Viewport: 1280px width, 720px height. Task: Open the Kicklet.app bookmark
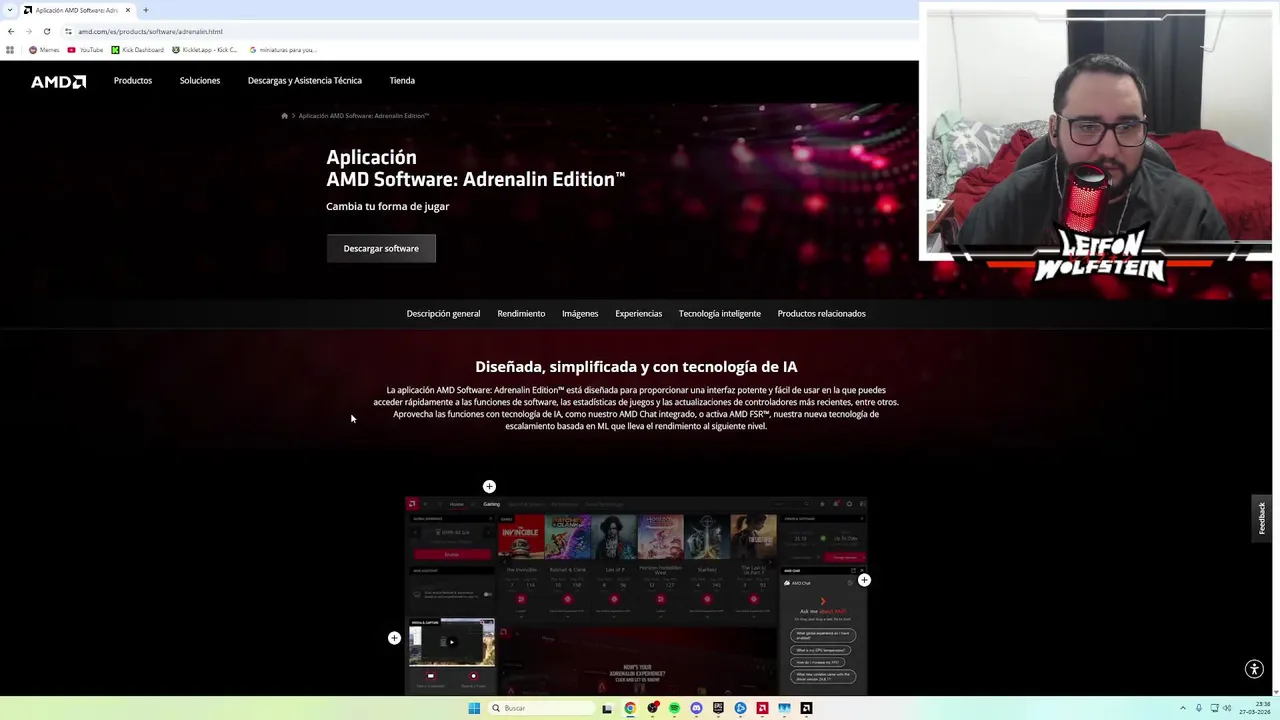click(x=206, y=50)
